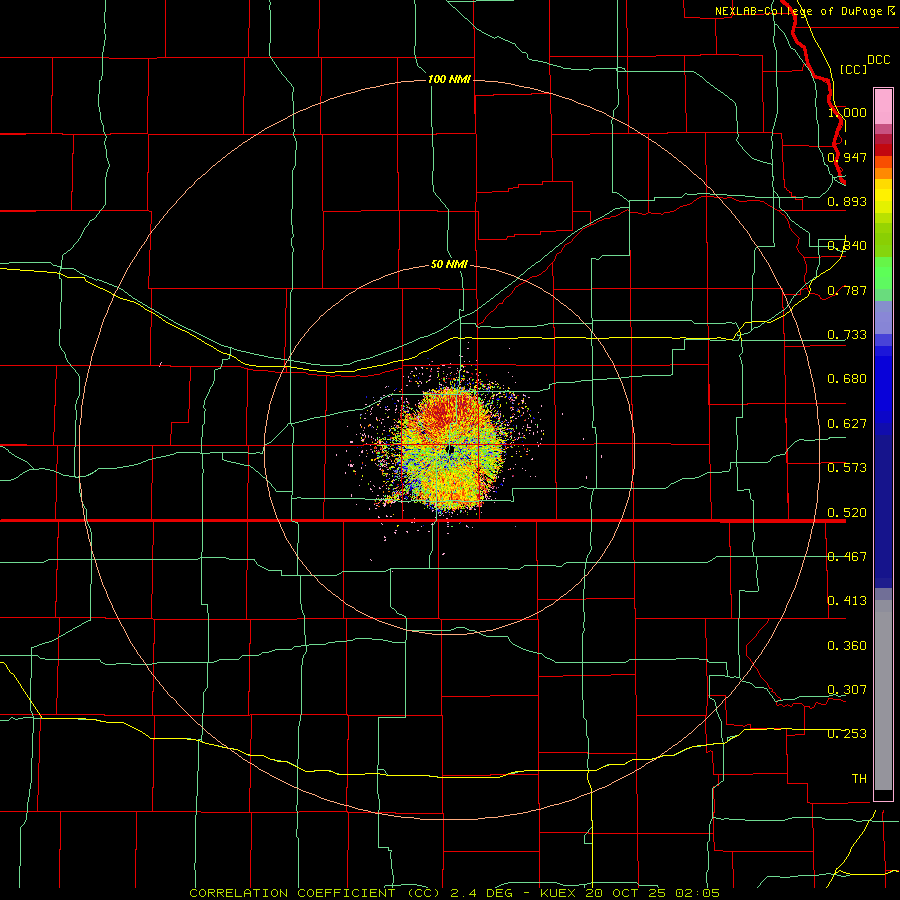Click the 0.307 color scale value

pyautogui.click(x=847, y=689)
